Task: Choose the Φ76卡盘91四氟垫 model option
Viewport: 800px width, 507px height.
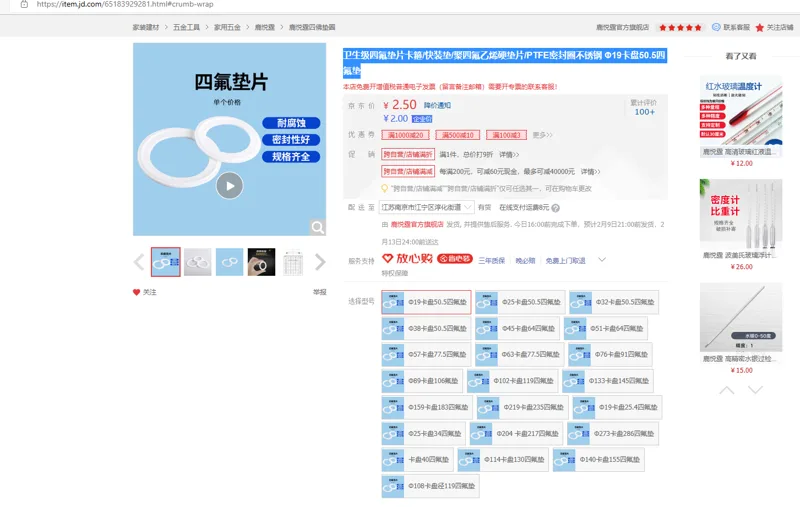Action: click(610, 354)
